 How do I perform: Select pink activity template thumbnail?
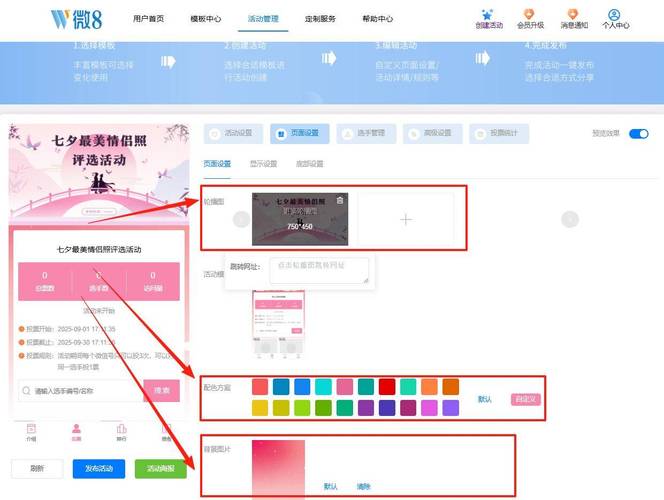pos(279,324)
